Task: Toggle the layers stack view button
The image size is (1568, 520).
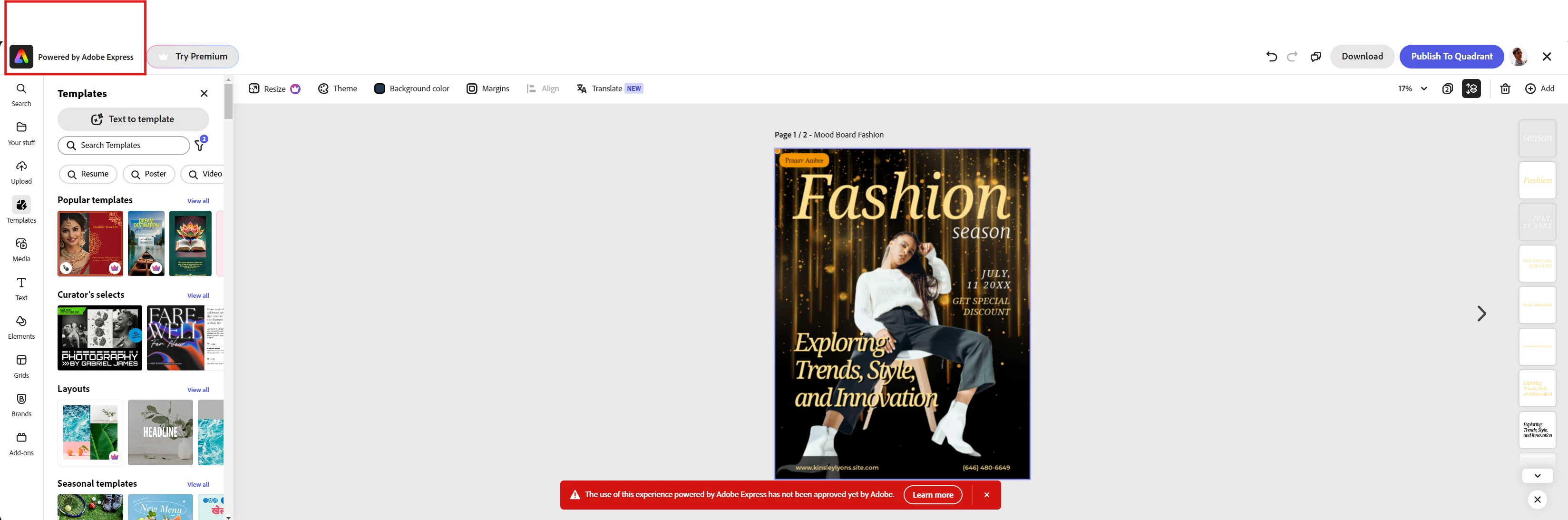Action: (1471, 89)
